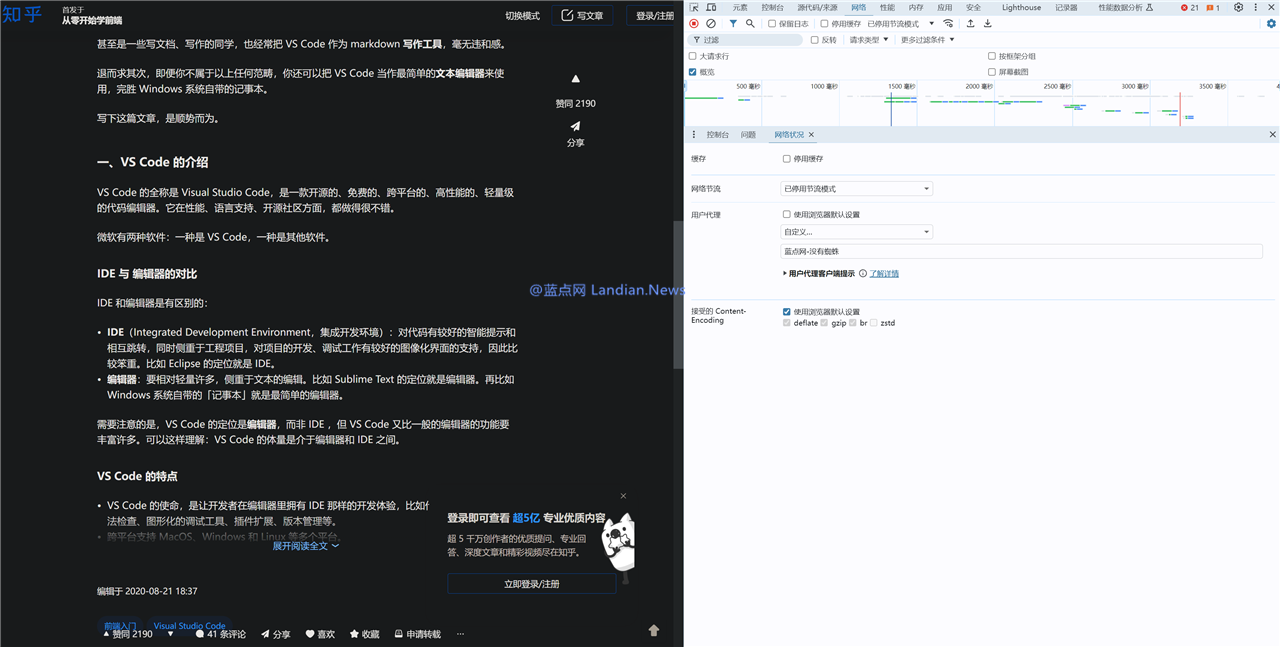This screenshot has height=647, width=1280.
Task: Import a HAR file with the upload icon
Action: click(970, 23)
